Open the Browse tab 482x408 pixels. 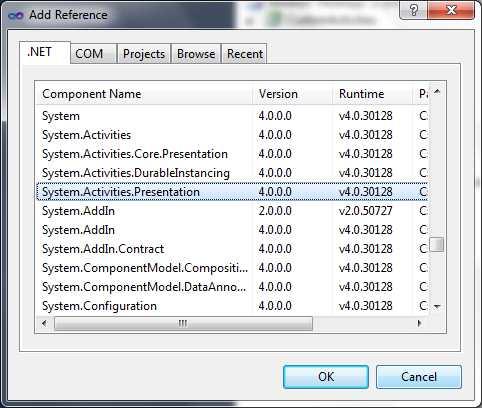[196, 53]
